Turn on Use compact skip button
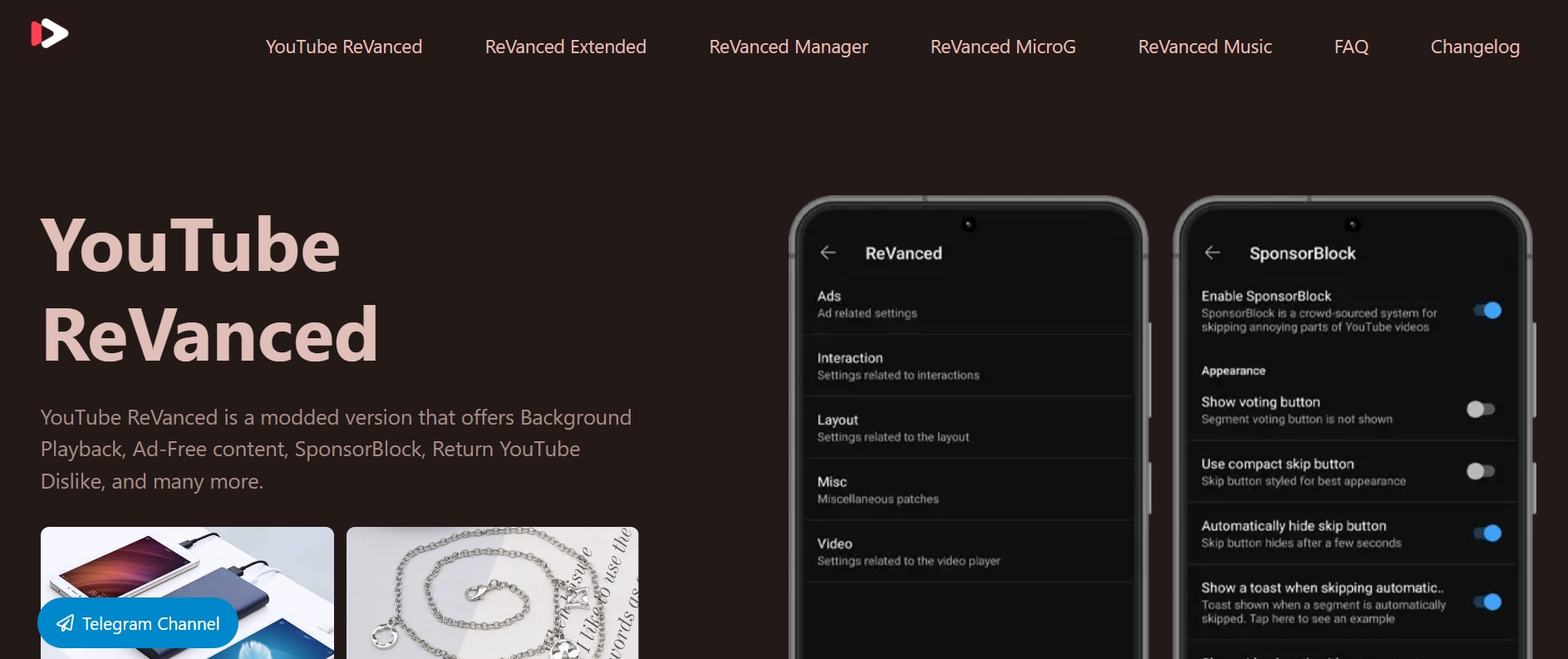The width and height of the screenshot is (1568, 659). [1481, 471]
